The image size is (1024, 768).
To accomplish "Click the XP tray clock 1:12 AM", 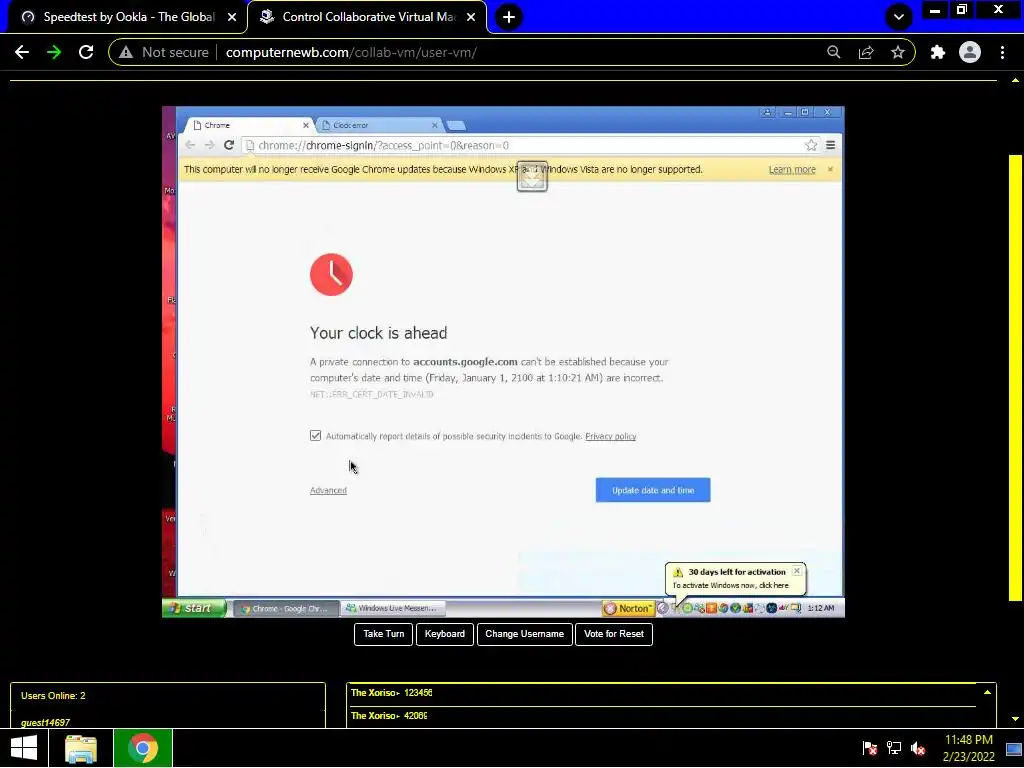I will (x=820, y=608).
